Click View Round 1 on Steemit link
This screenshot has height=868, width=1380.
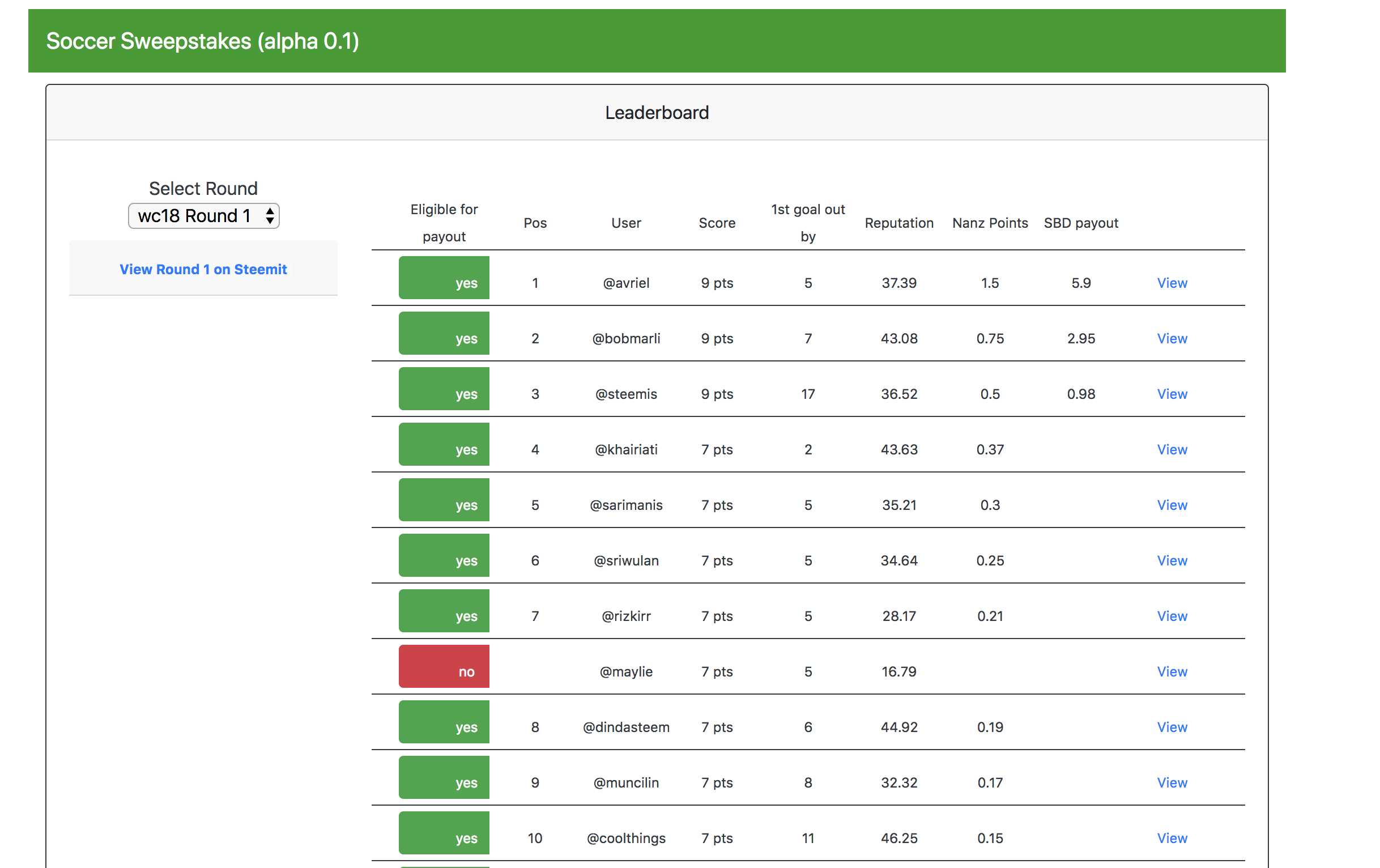203,269
